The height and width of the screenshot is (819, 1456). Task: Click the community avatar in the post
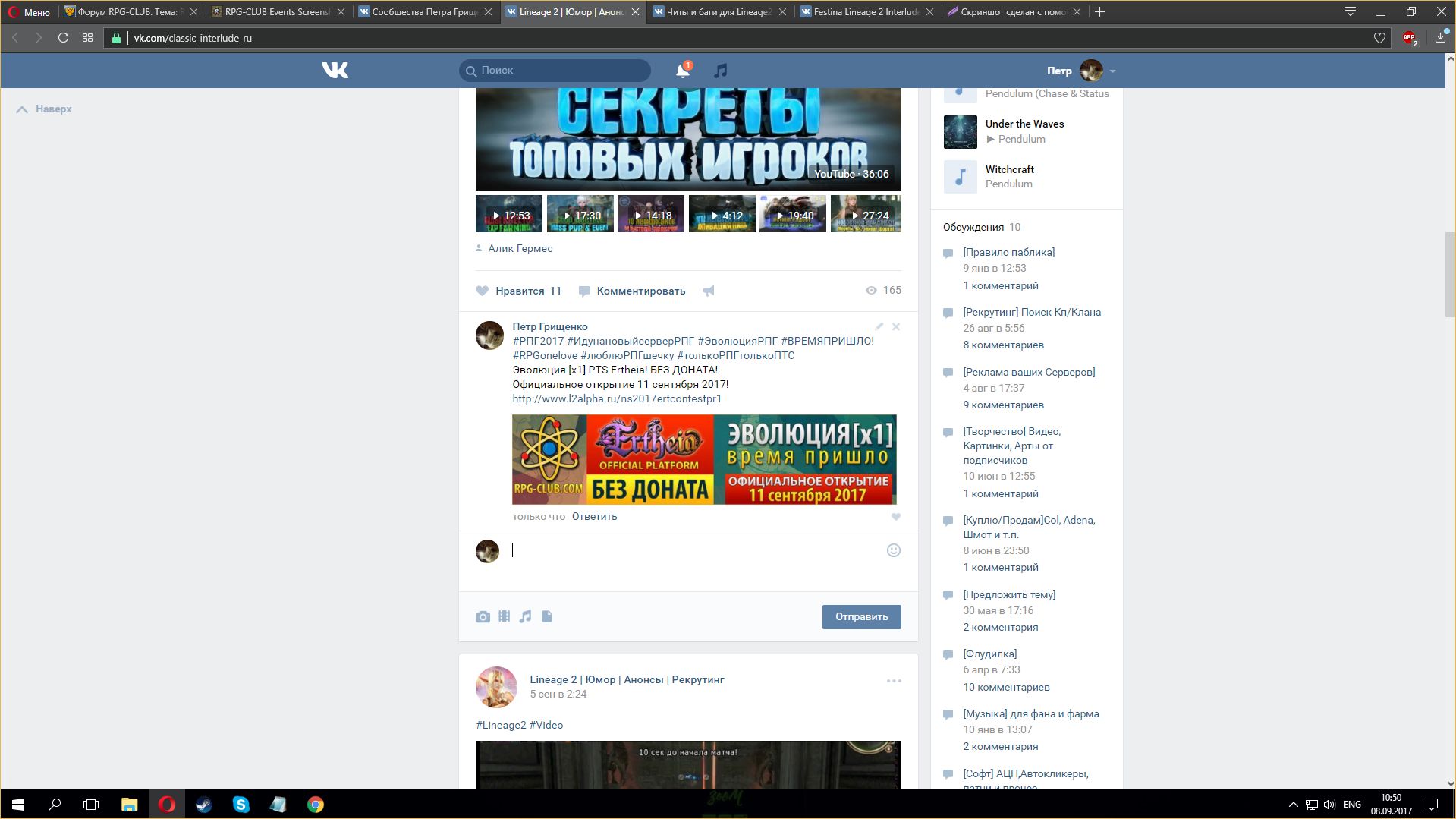click(496, 687)
